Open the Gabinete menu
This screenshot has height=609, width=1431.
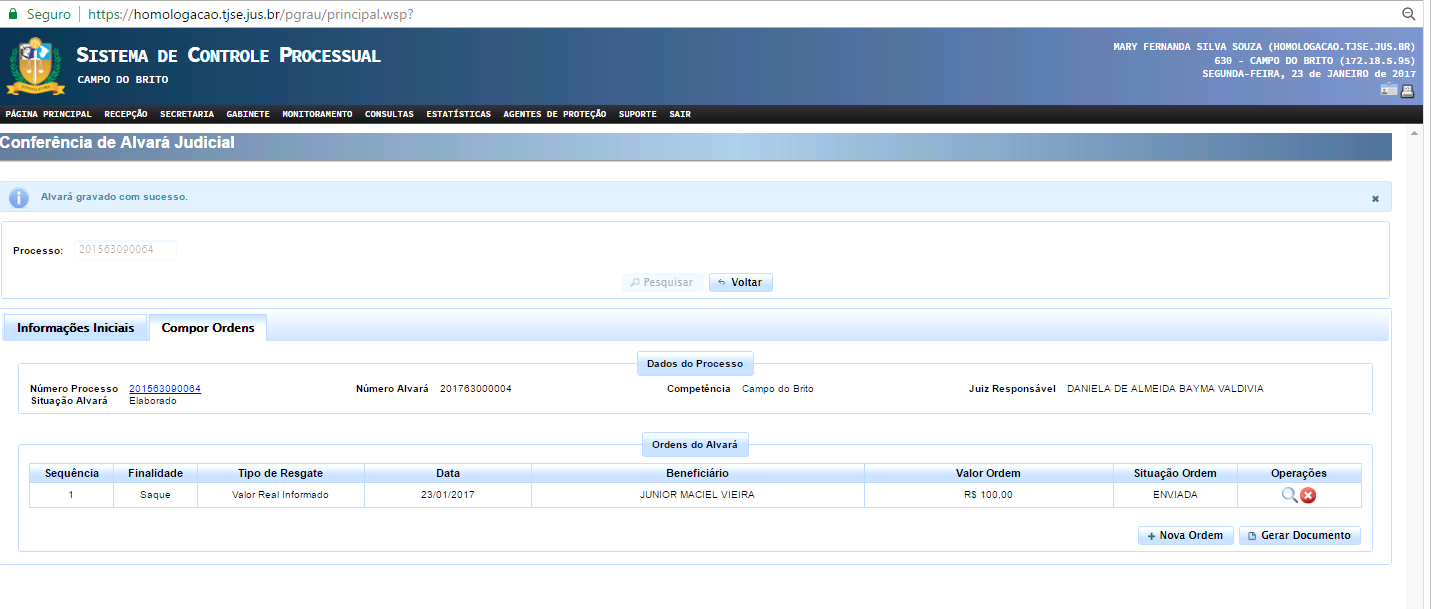[248, 114]
